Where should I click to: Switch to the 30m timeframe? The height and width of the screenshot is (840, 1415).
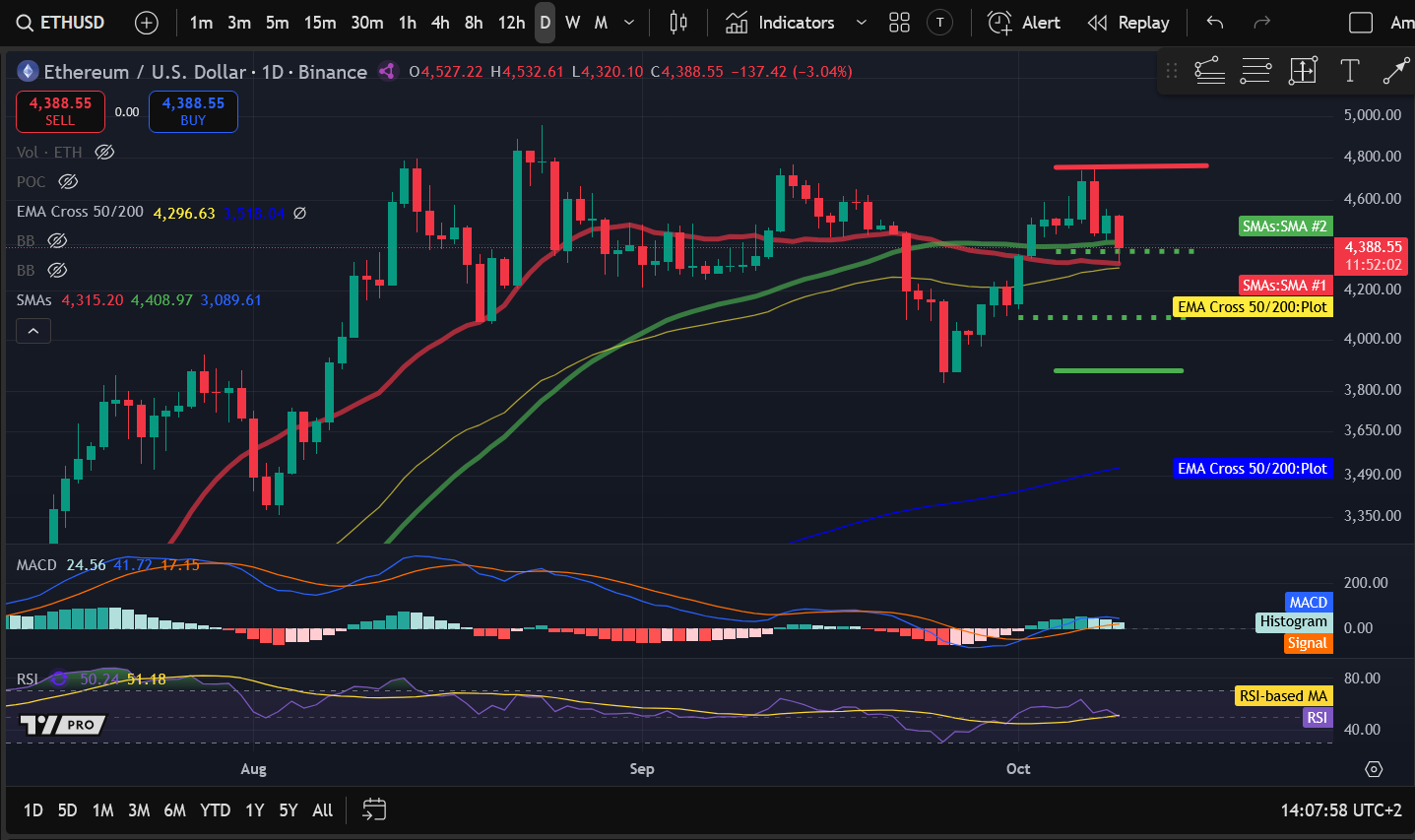click(x=367, y=23)
